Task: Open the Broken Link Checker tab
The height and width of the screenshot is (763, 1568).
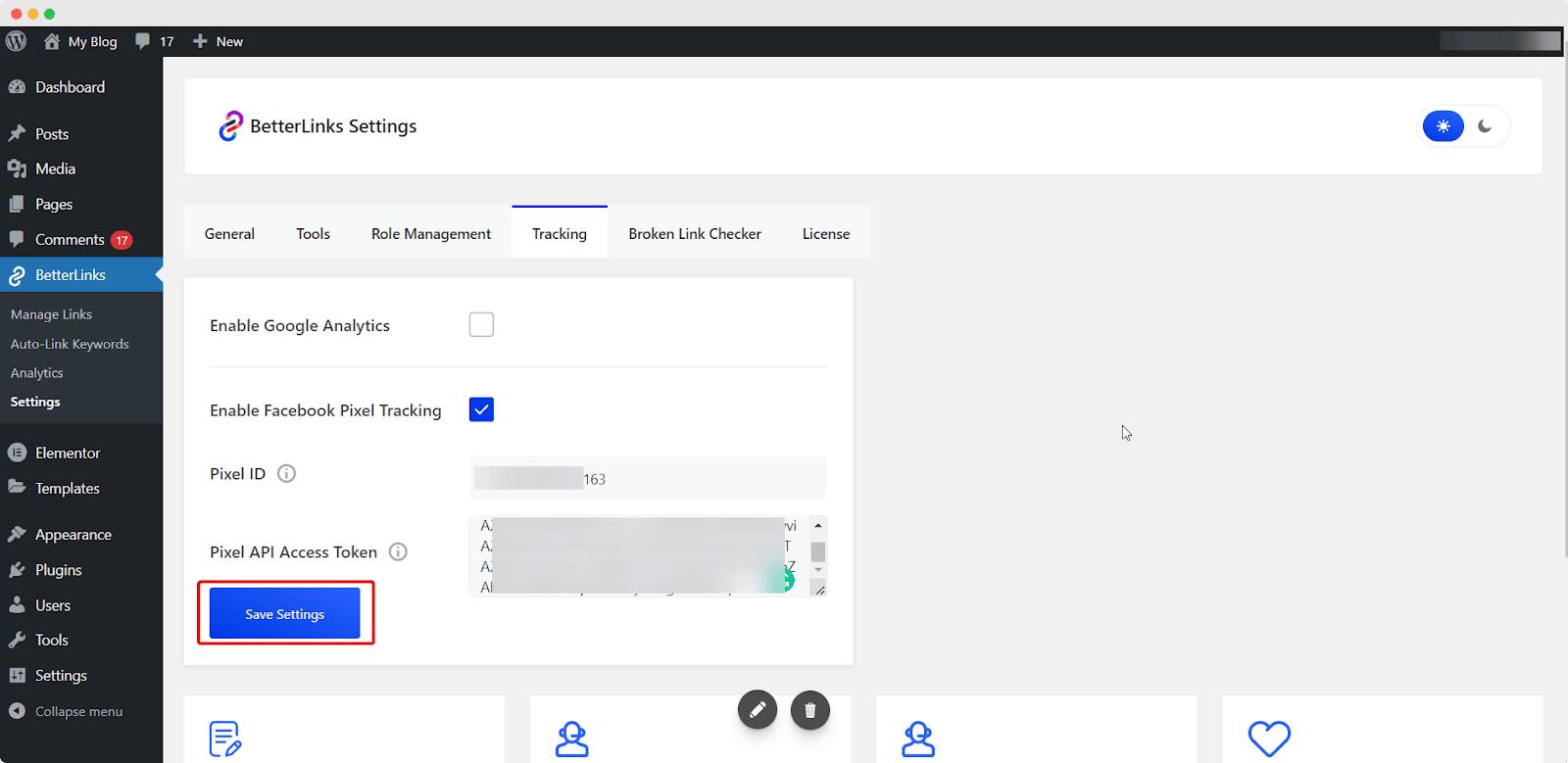Action: [695, 233]
